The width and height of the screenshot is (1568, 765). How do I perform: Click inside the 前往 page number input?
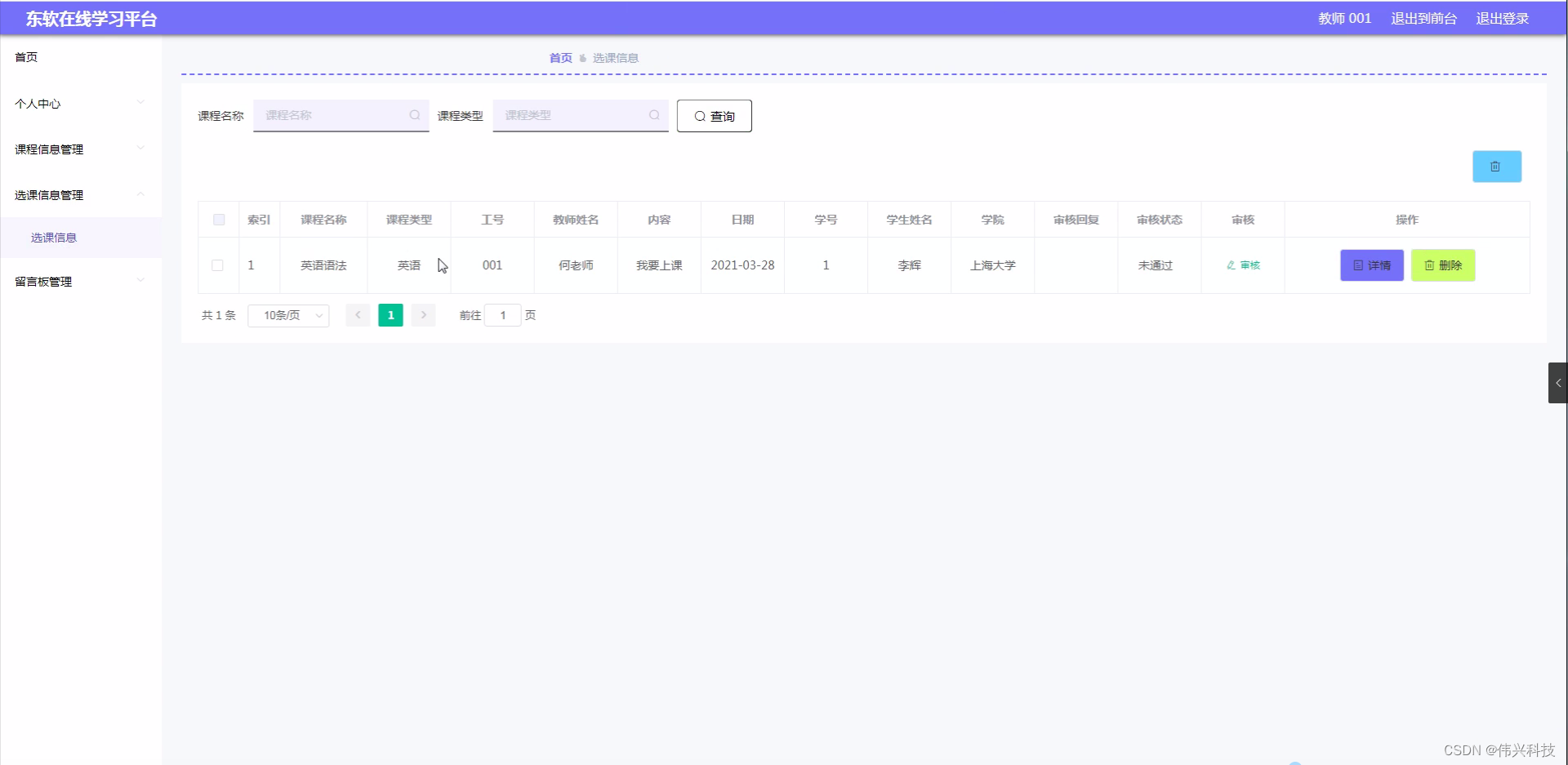(x=502, y=315)
